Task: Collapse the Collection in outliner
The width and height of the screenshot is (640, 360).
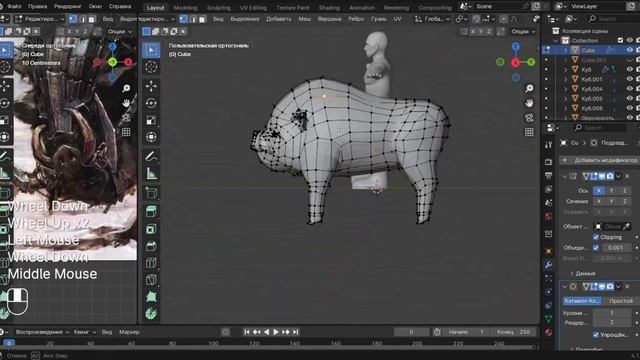Action: [x=556, y=40]
